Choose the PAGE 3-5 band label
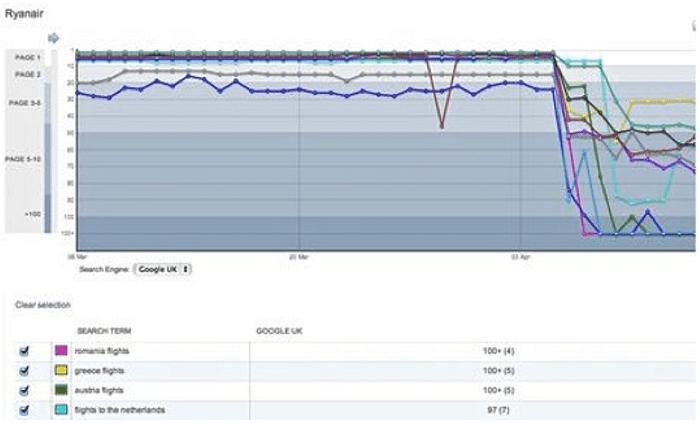The height and width of the screenshot is (424, 700). tap(24, 102)
